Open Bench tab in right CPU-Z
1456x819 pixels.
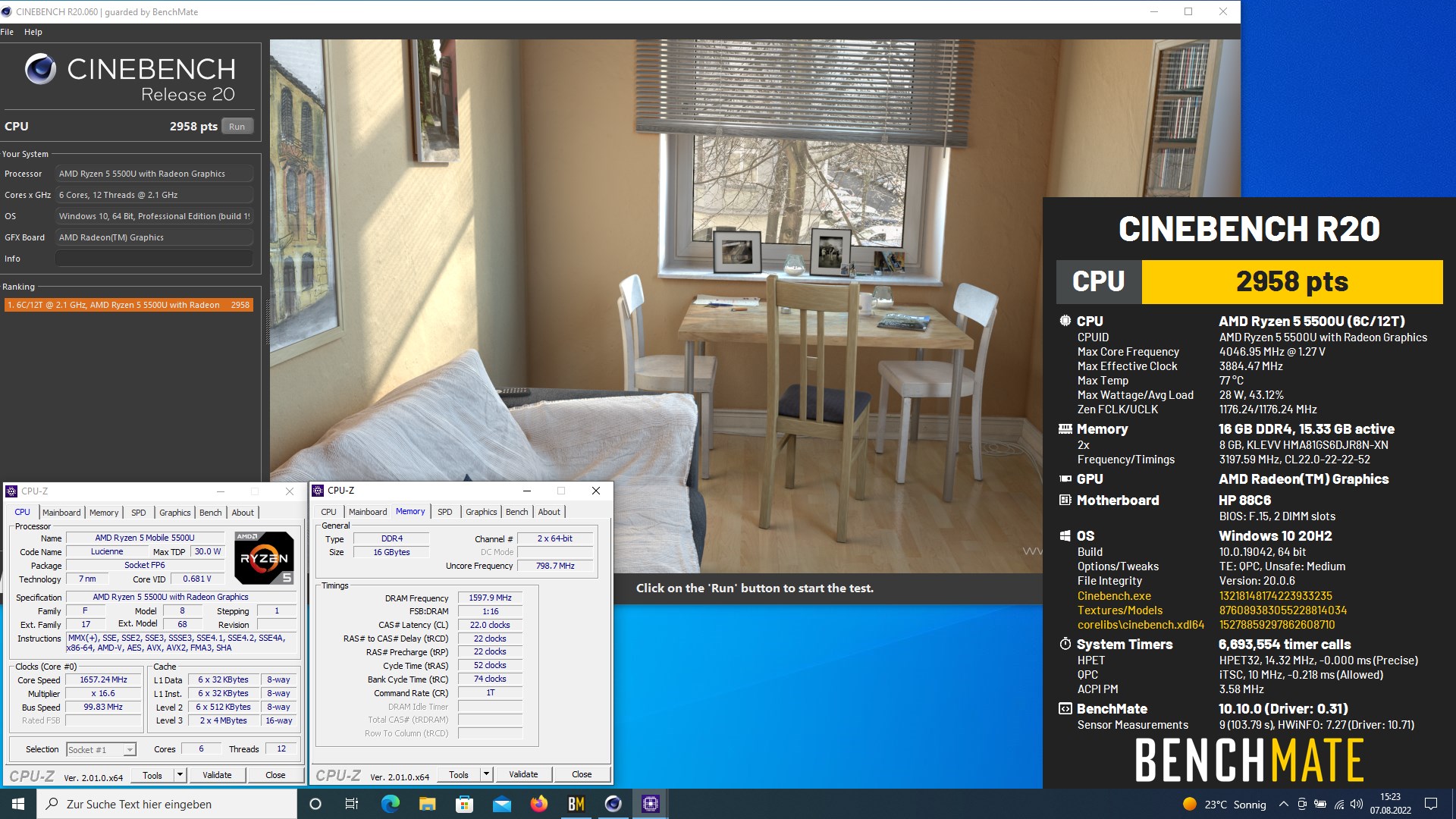point(517,512)
